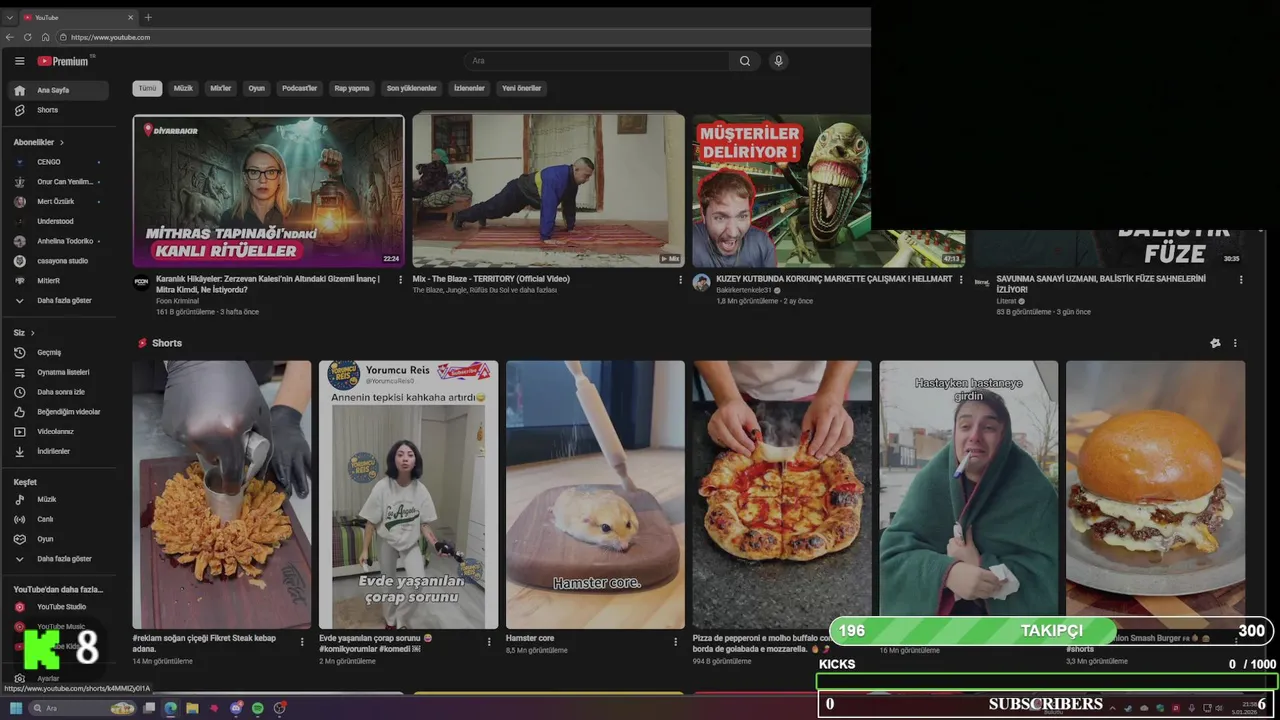The width and height of the screenshot is (1280, 720).
Task: Select the Son yüklenenler filter chip
Action: click(x=412, y=88)
